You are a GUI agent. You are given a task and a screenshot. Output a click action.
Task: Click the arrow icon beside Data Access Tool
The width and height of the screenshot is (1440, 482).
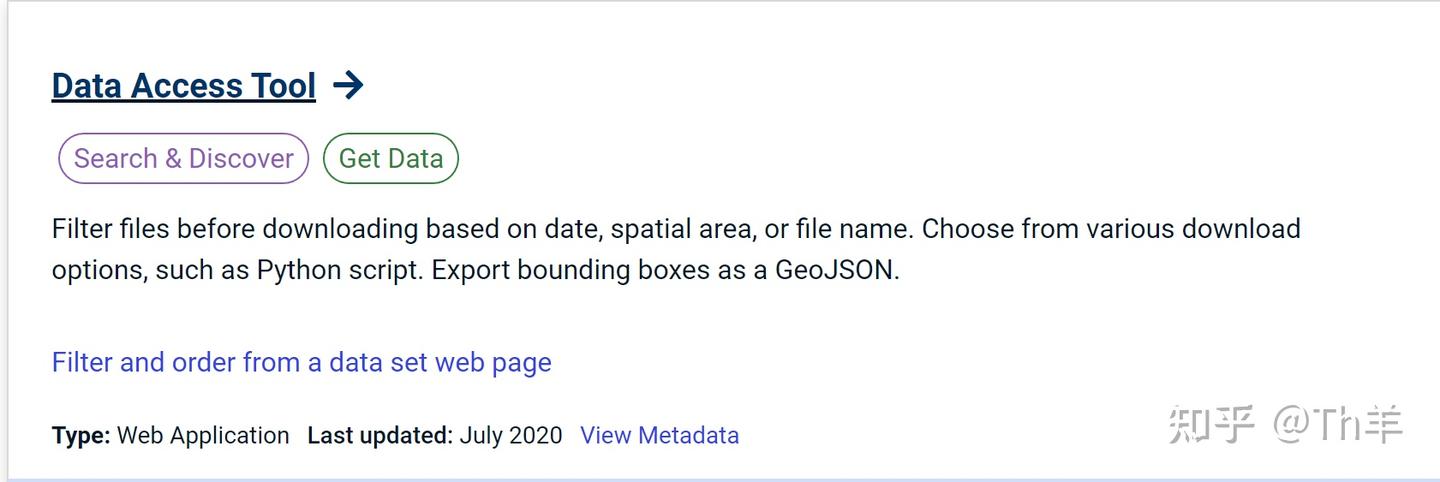348,86
